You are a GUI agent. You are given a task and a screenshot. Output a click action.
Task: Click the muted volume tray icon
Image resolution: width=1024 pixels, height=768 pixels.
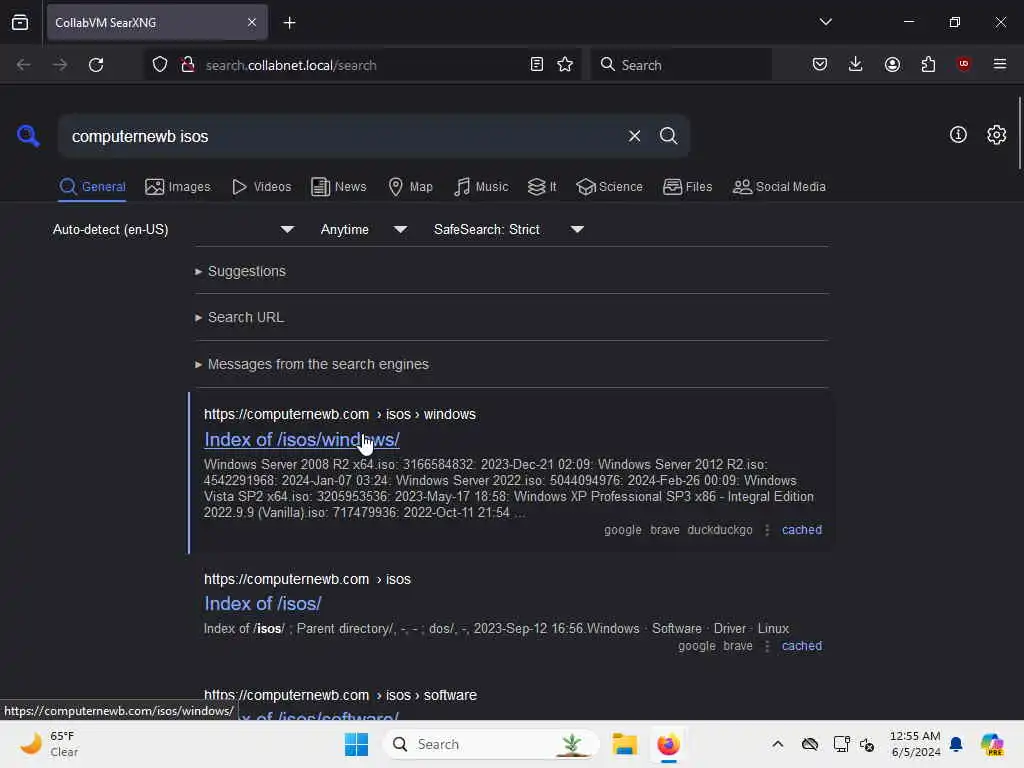coord(867,744)
